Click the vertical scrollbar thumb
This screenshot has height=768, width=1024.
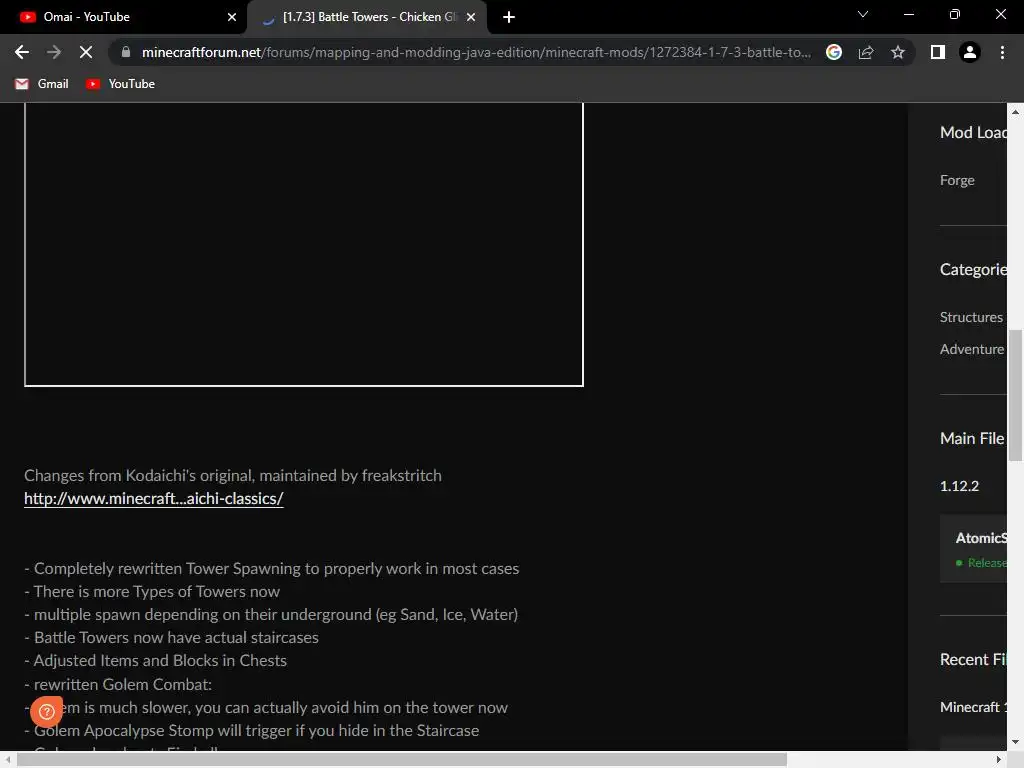(x=1015, y=395)
